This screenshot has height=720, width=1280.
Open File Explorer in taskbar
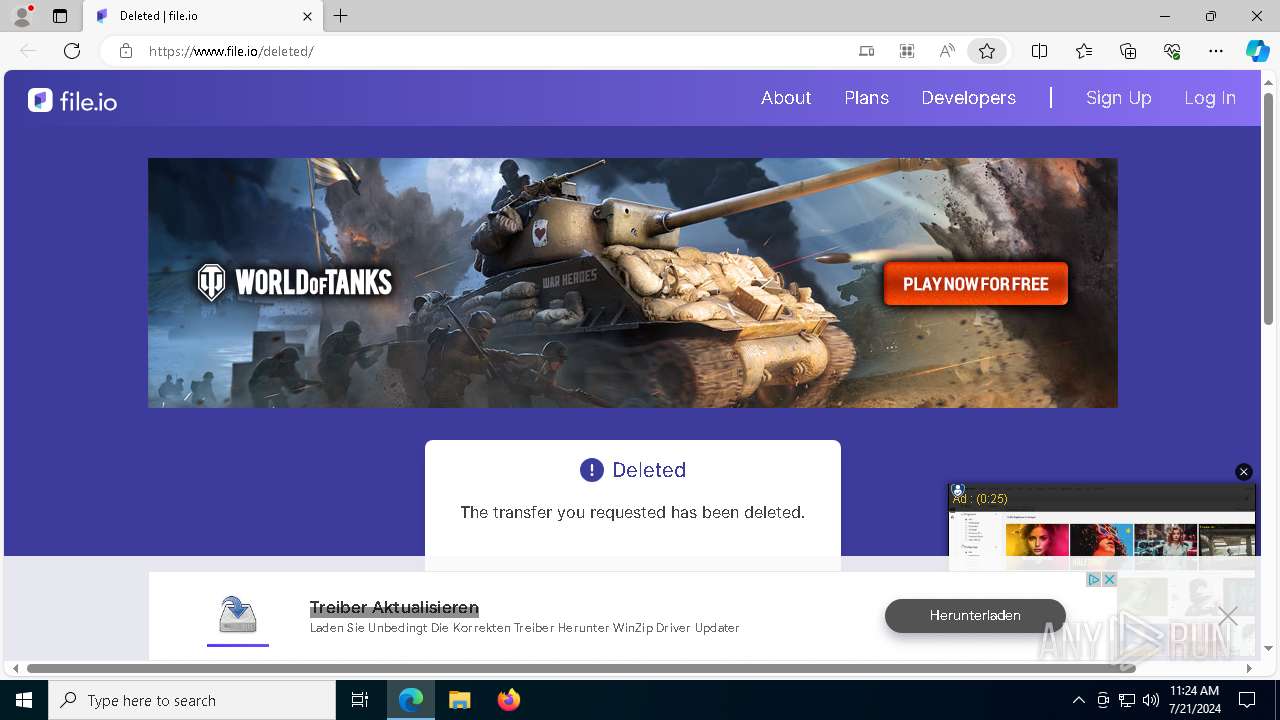459,700
